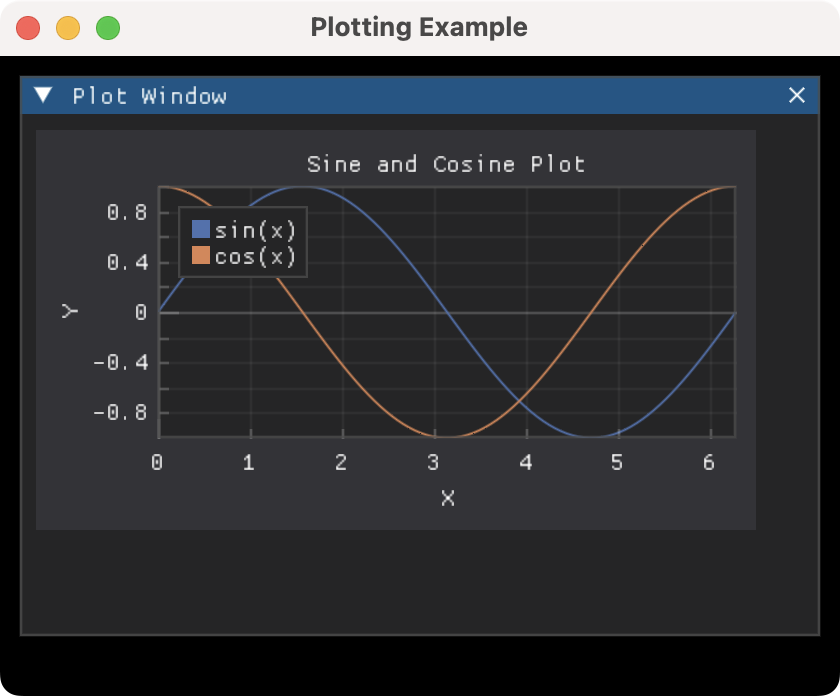The height and width of the screenshot is (696, 840).
Task: Click the title 'Sine and Cosine Plot'
Action: coord(447,164)
